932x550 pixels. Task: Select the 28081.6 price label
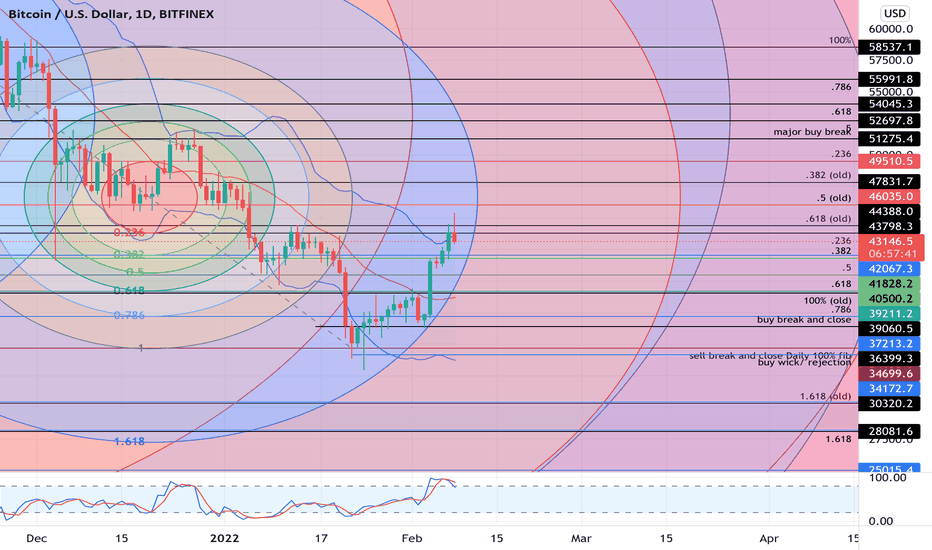889,431
